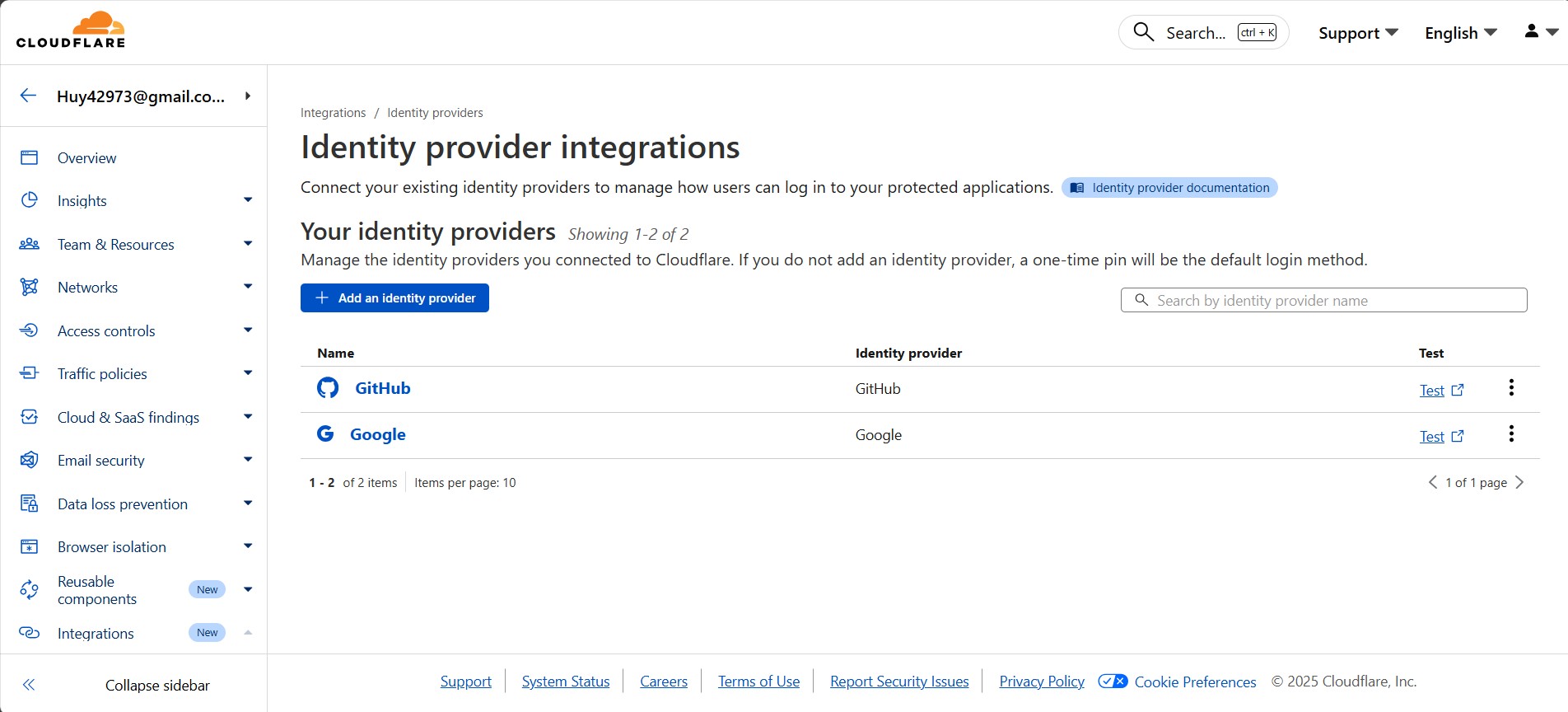Click the back arrow beside the account name
This screenshot has height=712, width=1568.
(x=28, y=96)
